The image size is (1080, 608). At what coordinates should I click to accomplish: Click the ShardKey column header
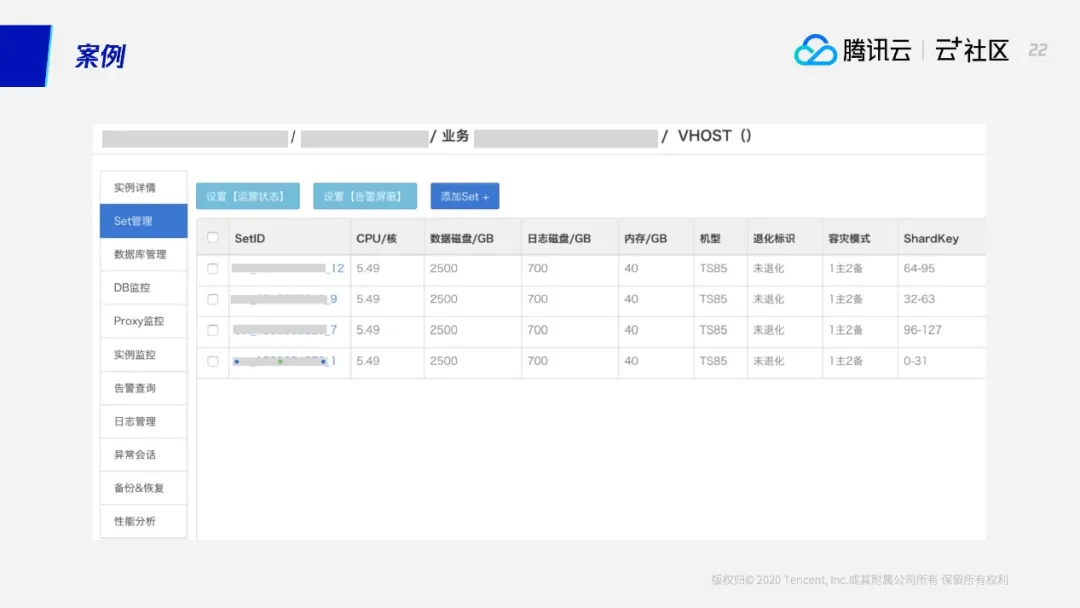[931, 238]
